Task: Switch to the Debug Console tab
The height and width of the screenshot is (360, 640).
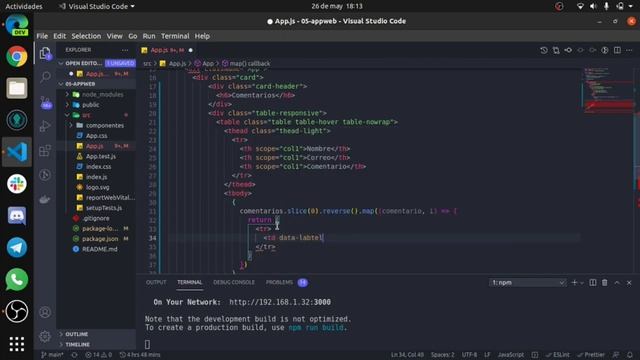Action: point(233,282)
